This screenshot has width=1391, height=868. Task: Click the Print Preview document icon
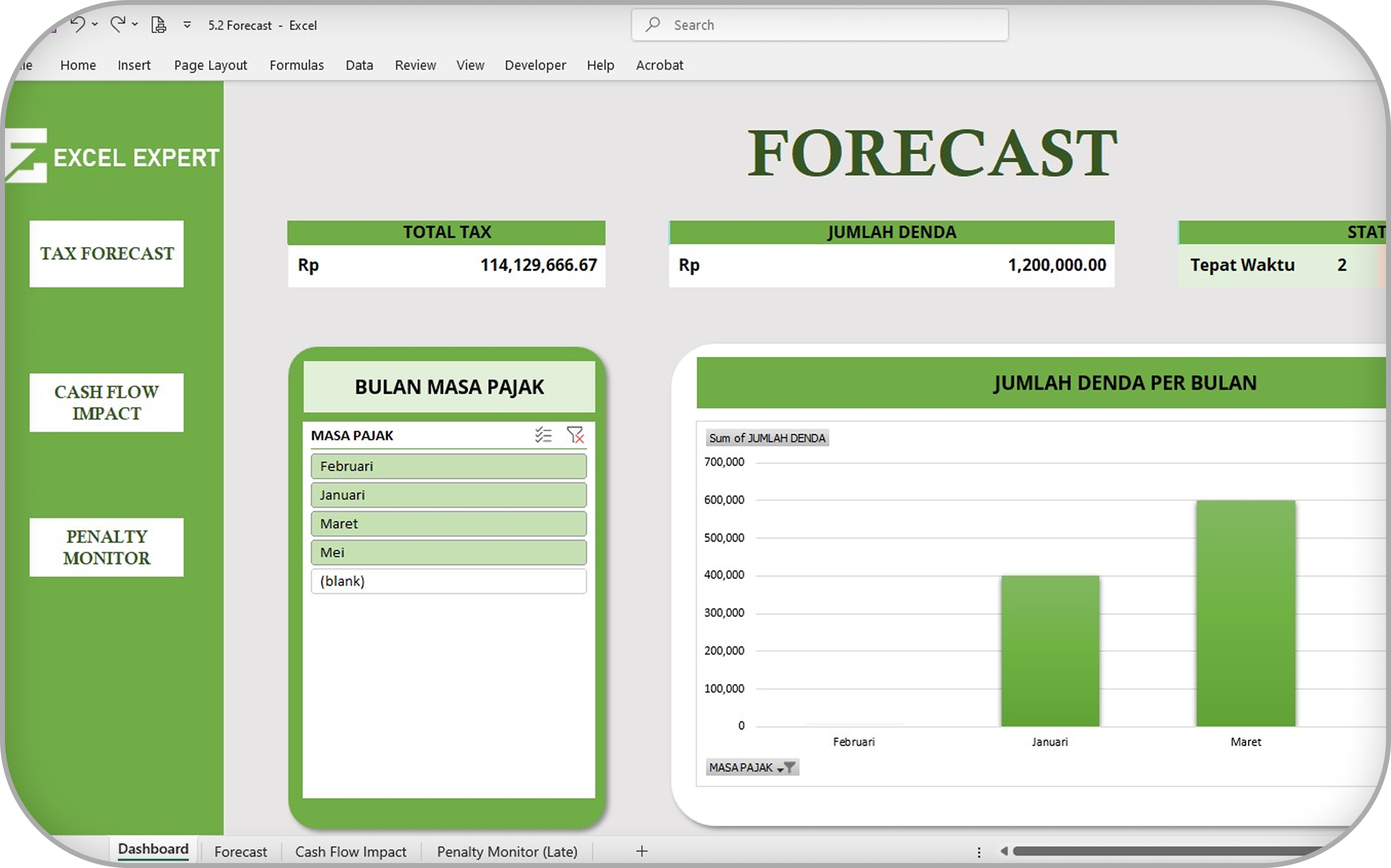(x=159, y=25)
